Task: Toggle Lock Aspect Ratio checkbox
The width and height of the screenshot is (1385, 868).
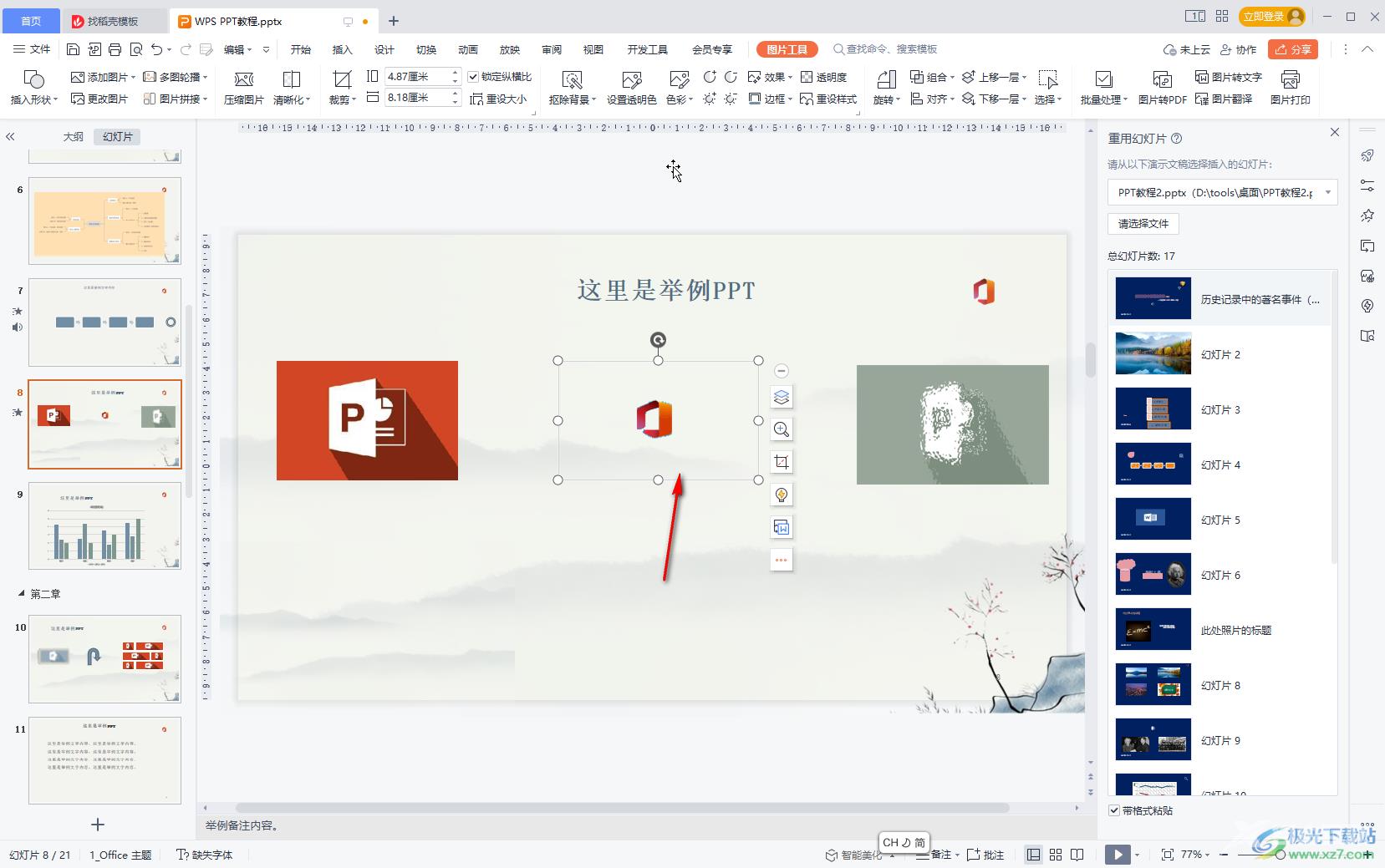Action: point(473,77)
